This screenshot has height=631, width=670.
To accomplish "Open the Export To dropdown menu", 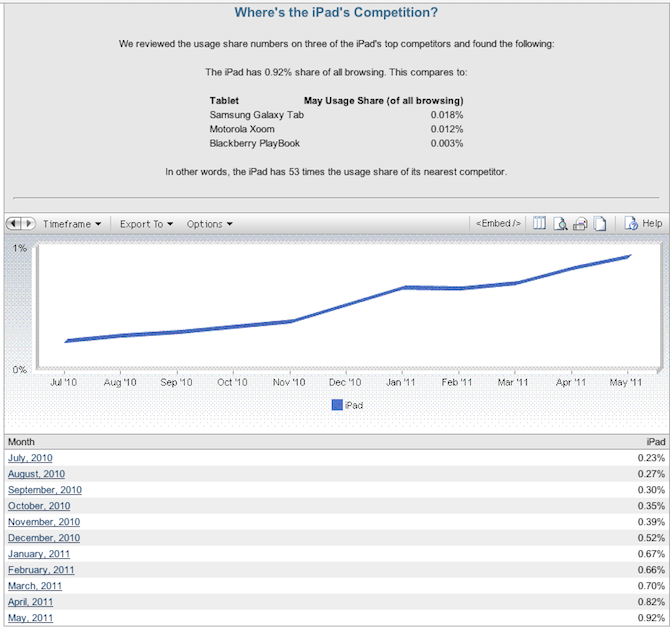I will (146, 224).
